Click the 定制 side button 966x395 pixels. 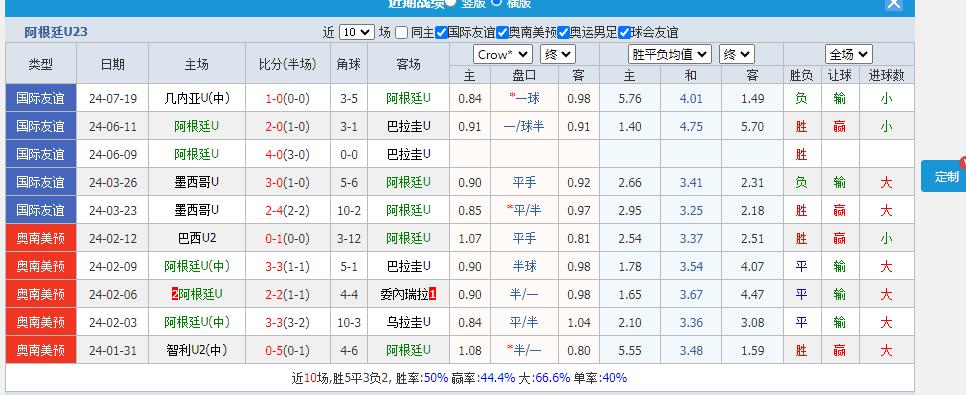pos(944,176)
